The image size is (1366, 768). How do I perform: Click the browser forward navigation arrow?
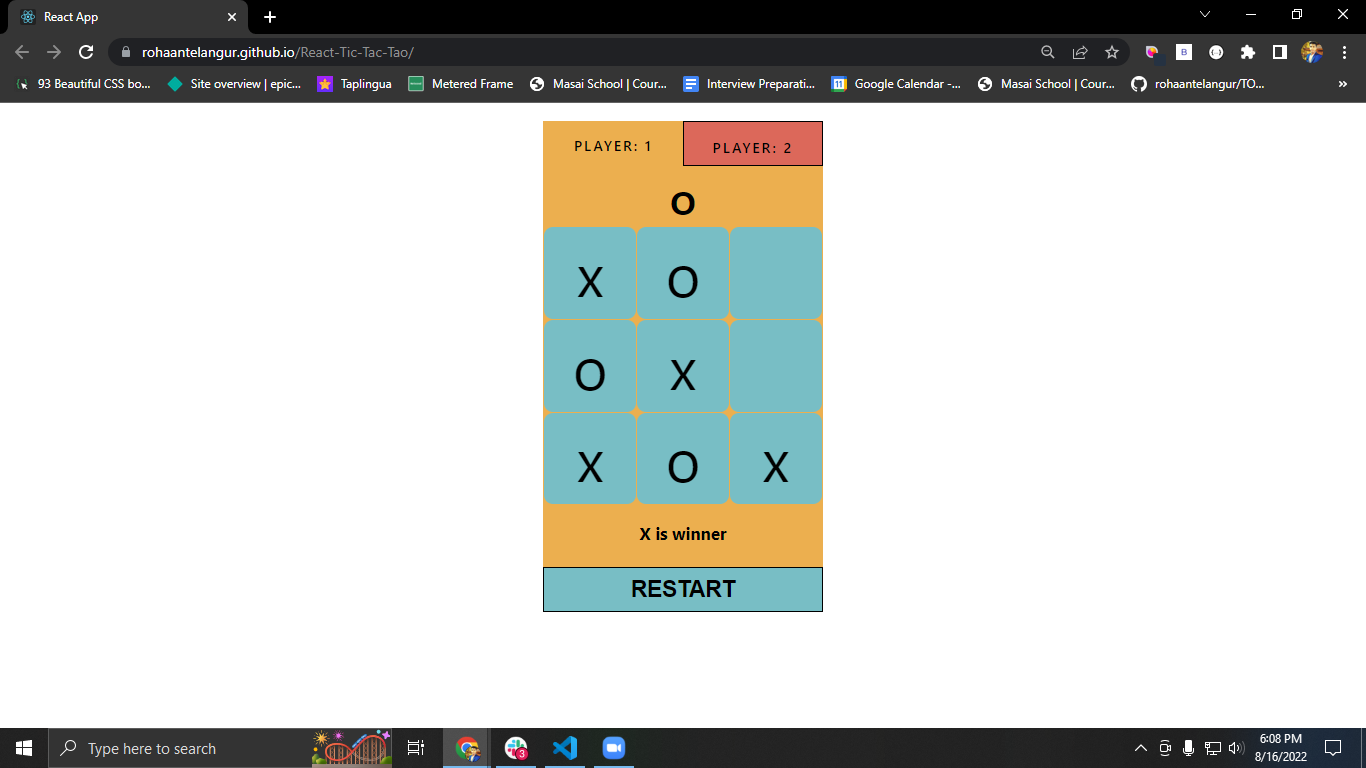54,51
